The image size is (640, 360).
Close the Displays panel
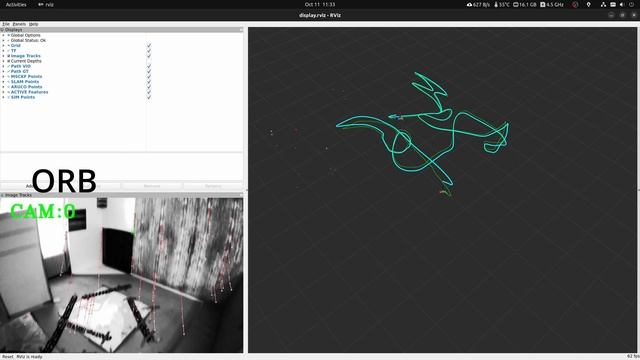pyautogui.click(x=241, y=30)
